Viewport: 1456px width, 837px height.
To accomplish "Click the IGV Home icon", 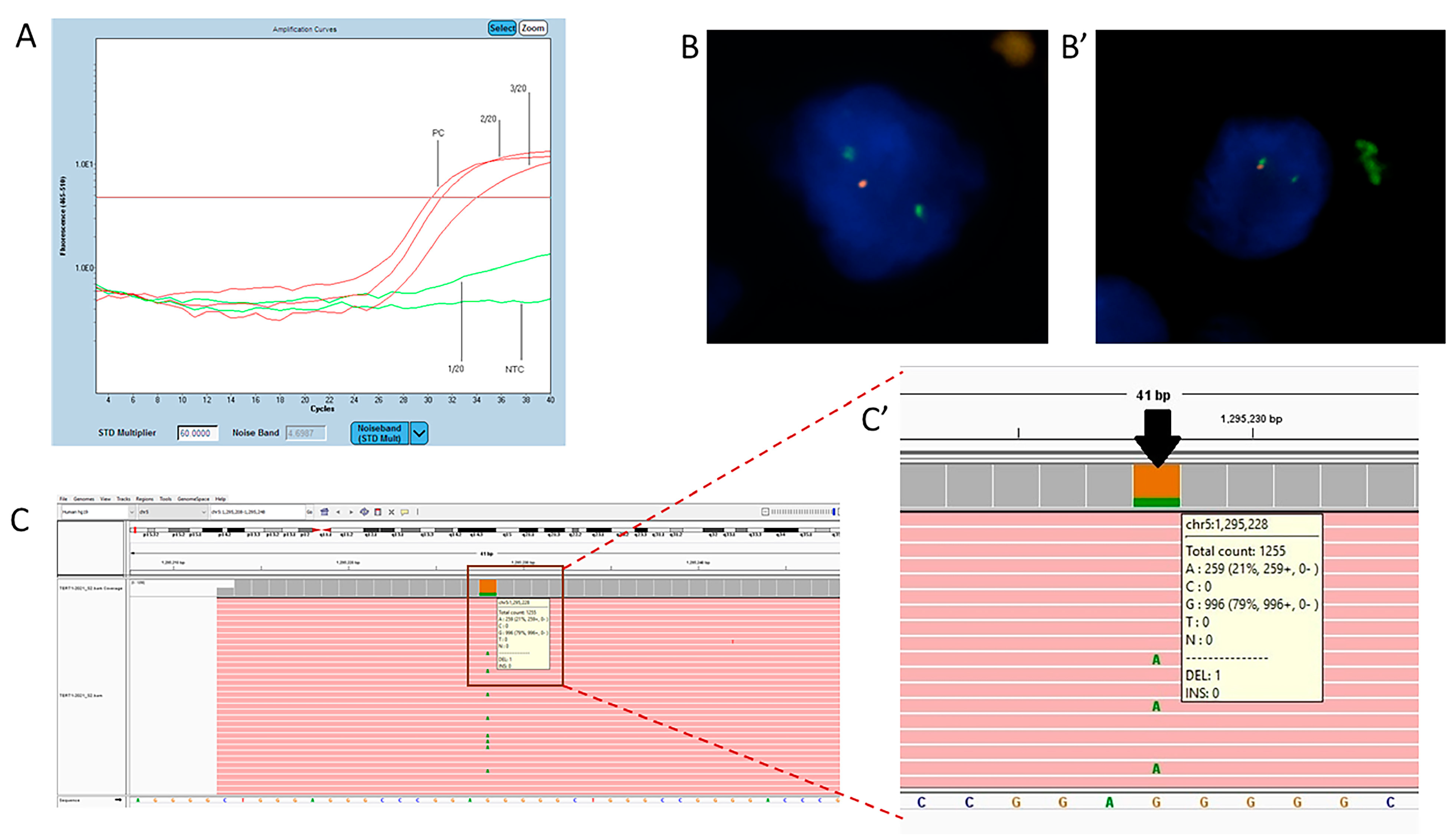I will click(324, 512).
